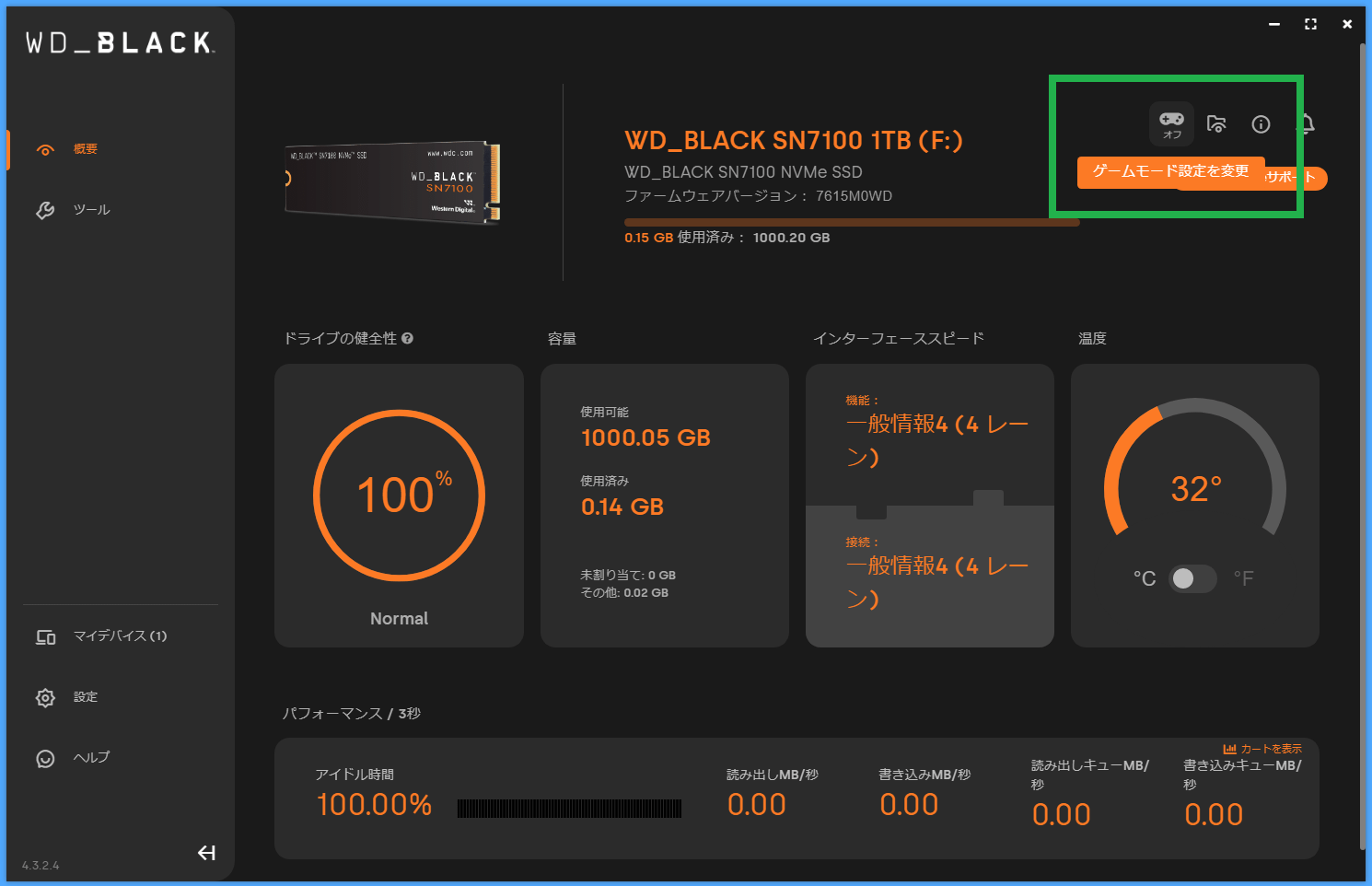The image size is (1372, 886).
Task: Click the 未割り当て: 0 GB unallocated text
Action: coord(628,575)
